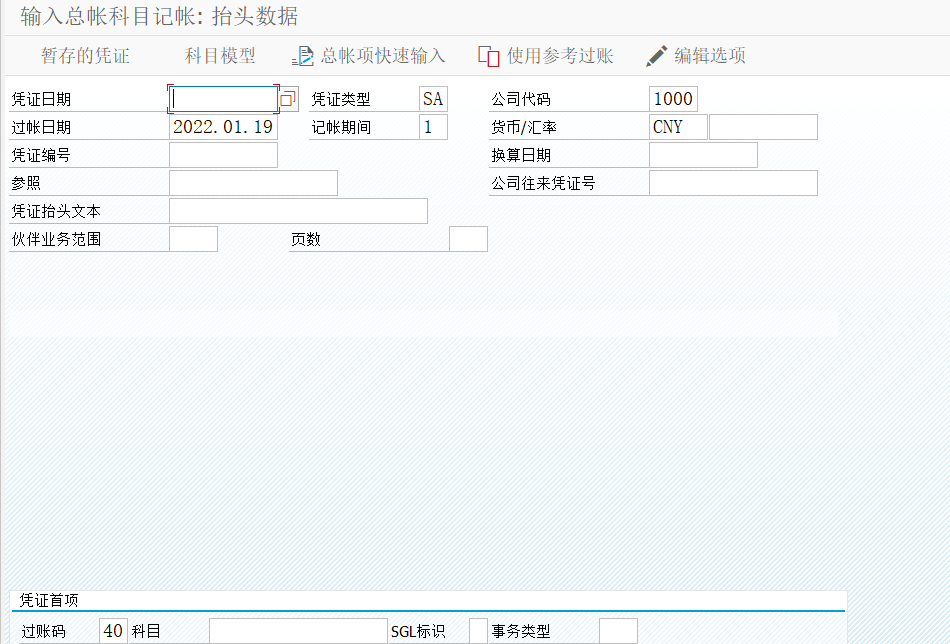Image resolution: width=950 pixels, height=644 pixels.
Task: Click the 输入总帐科目记帐: 抬头数据 title
Action: (x=159, y=16)
